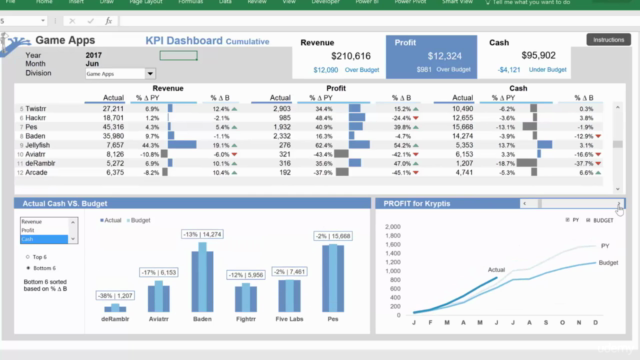Click the Enter checkmark icon in formula bar
The width and height of the screenshot is (640, 360).
pos(90,21)
